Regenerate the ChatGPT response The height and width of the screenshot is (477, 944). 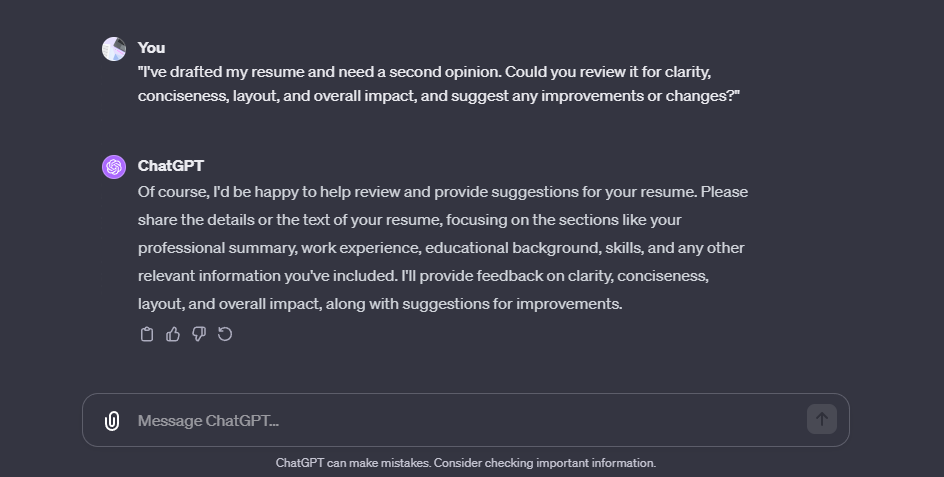225,334
